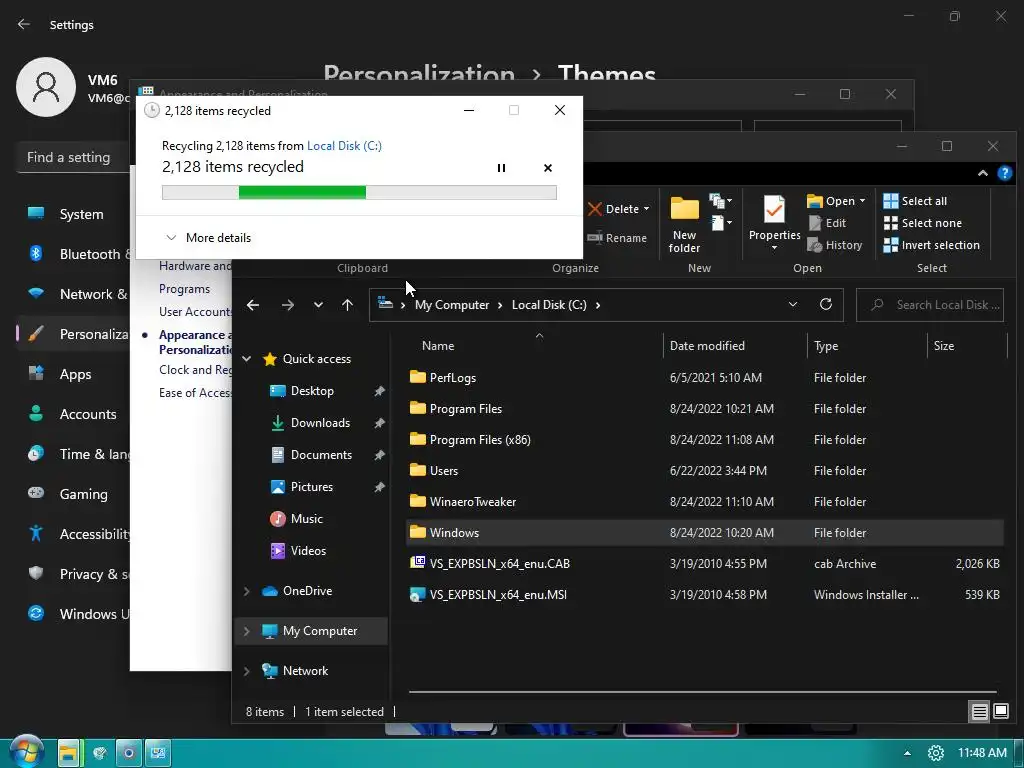The image size is (1024, 768).
Task: Go back in File Explorer
Action: tap(253, 305)
